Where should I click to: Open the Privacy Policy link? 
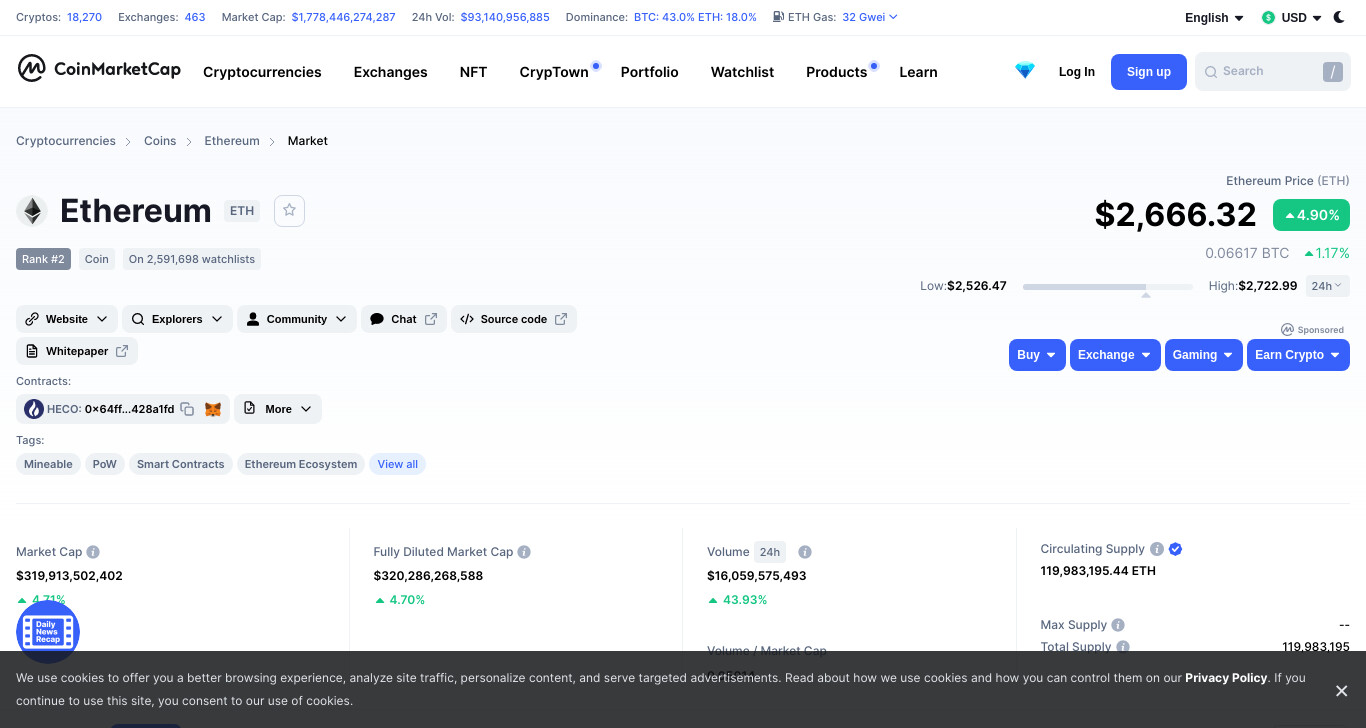pyautogui.click(x=1226, y=678)
